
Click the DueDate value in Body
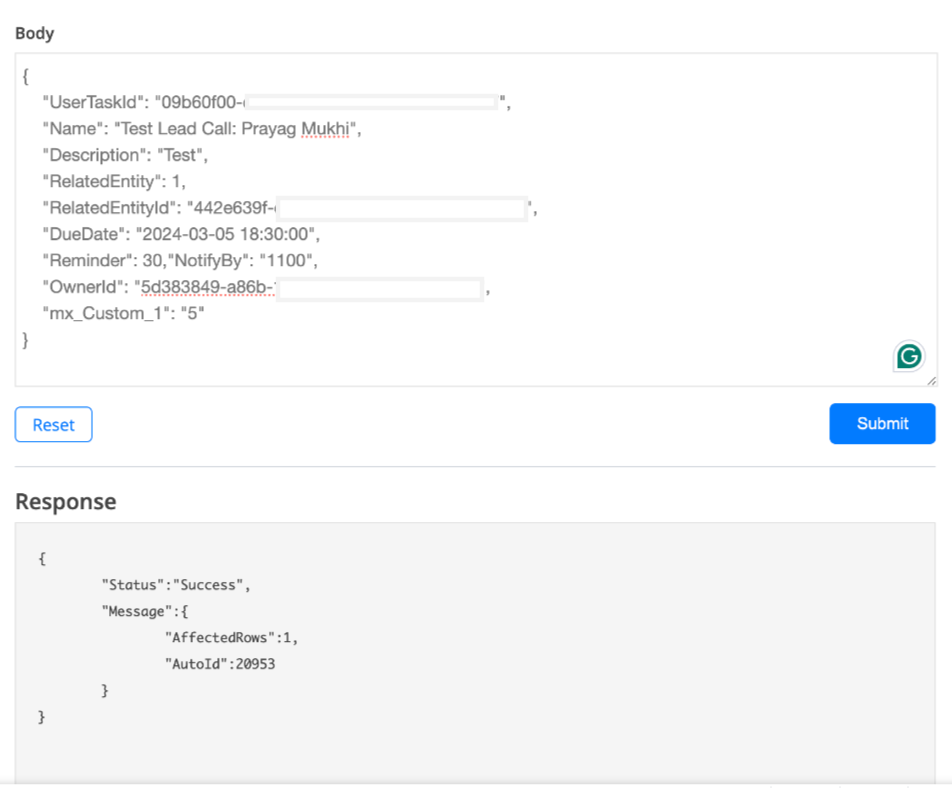coord(226,235)
